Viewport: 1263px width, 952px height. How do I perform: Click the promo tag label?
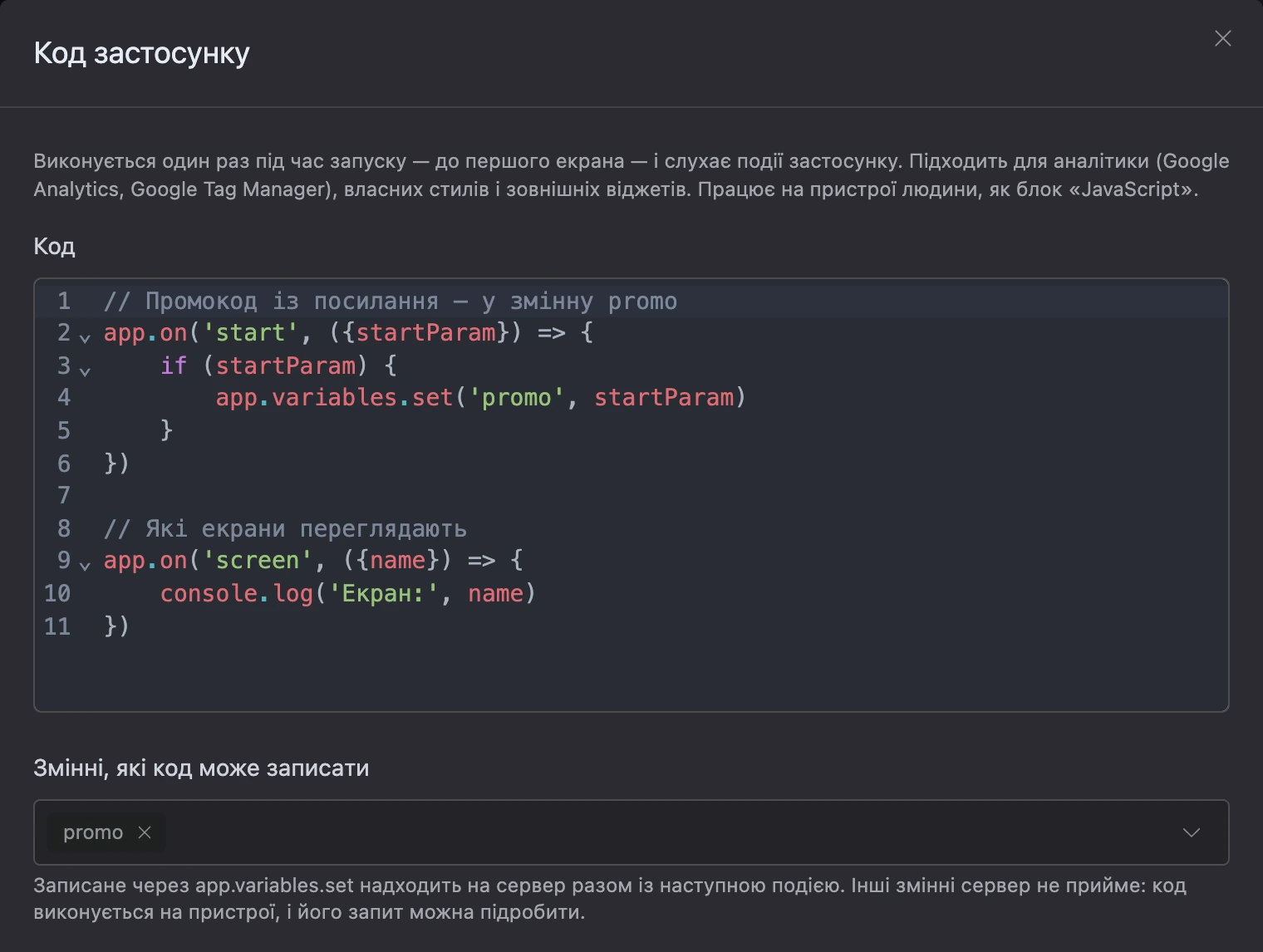(93, 832)
